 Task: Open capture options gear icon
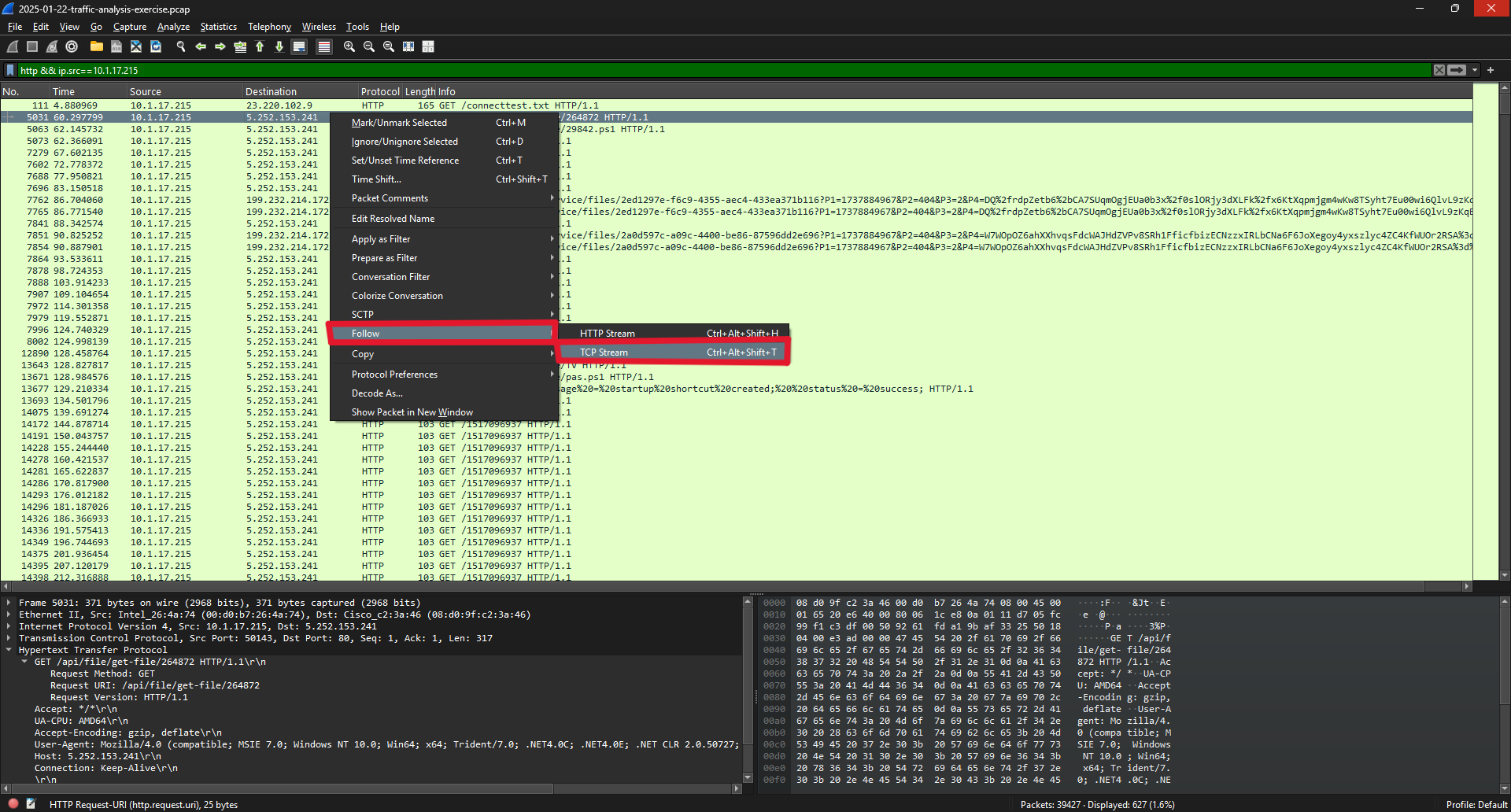tap(72, 47)
